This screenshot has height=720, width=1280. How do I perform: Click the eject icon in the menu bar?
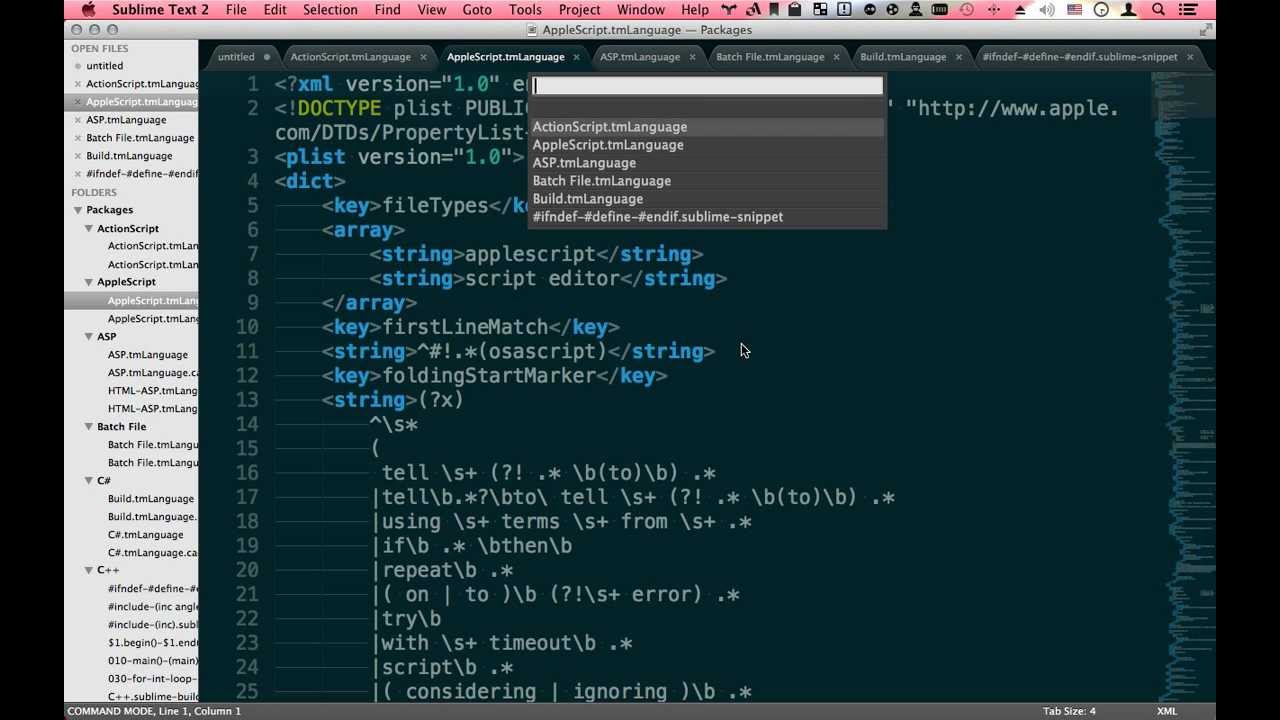(x=1020, y=10)
